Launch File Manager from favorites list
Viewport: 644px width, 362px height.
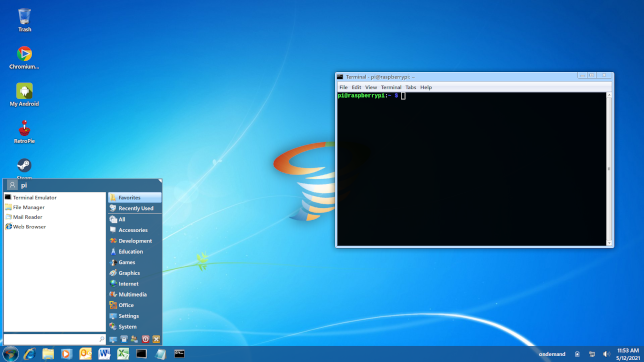55,208
